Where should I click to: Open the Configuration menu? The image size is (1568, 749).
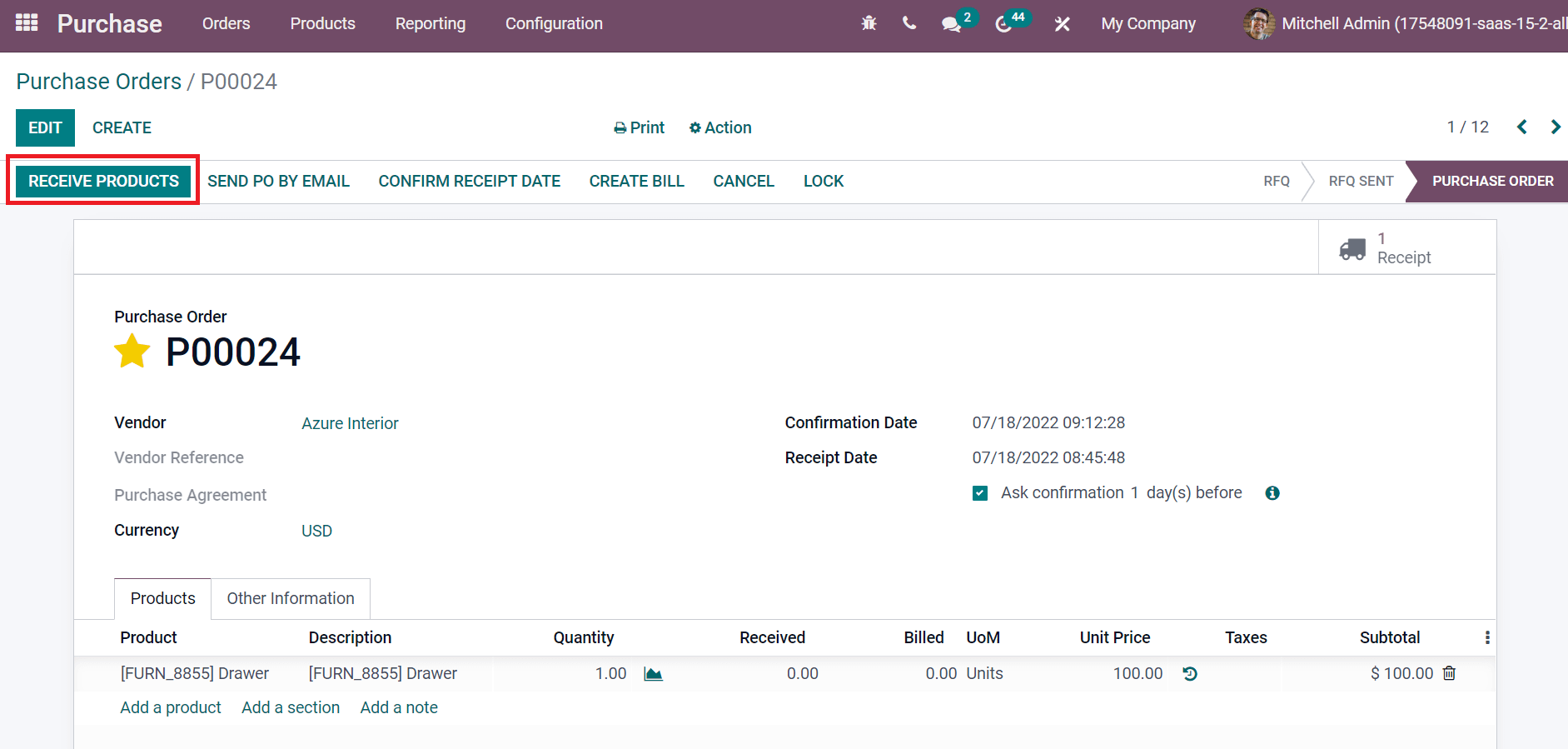554,23
